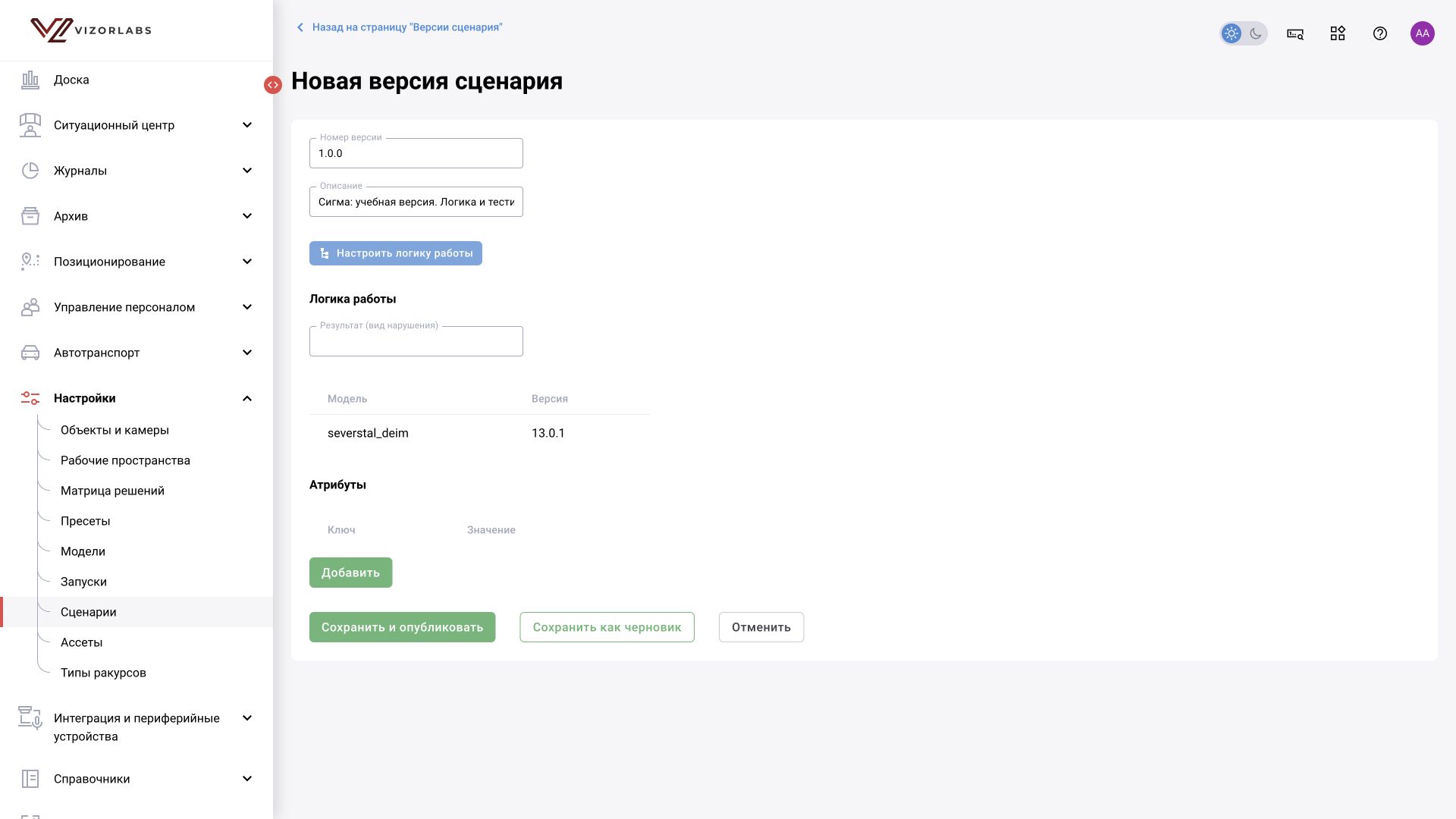
Task: Expand Управление персоналом chevron
Action: tap(247, 307)
